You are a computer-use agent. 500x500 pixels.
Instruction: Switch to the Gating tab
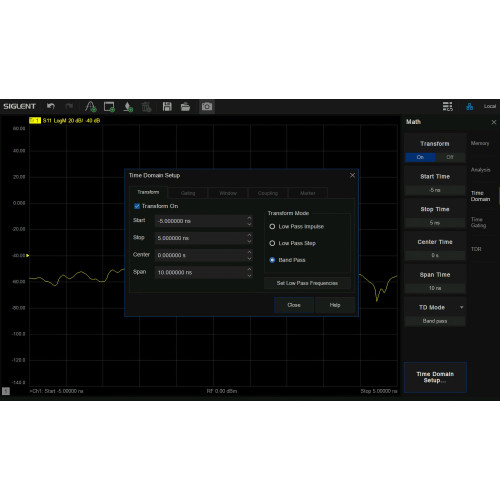[x=188, y=193]
